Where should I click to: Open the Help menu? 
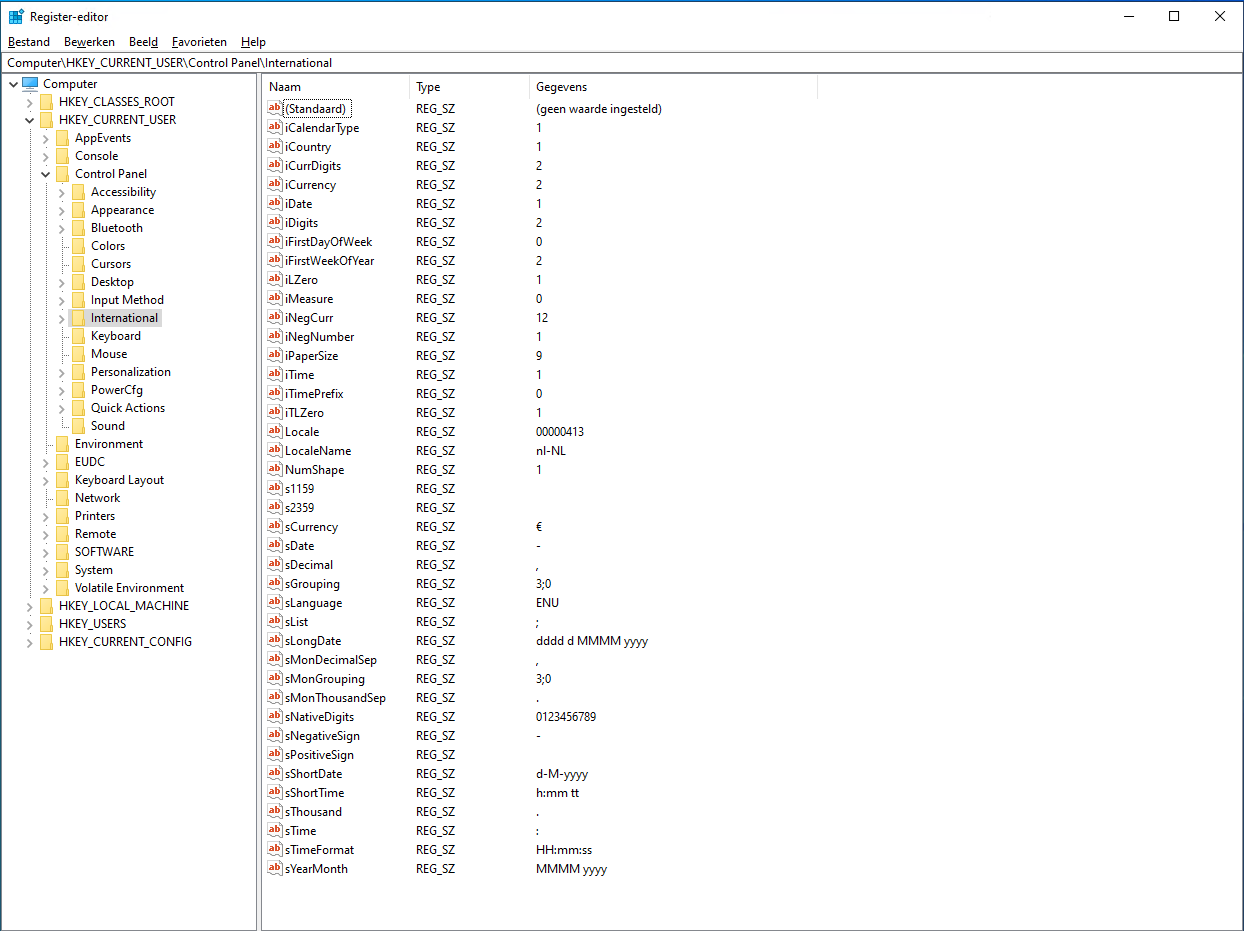[x=253, y=42]
